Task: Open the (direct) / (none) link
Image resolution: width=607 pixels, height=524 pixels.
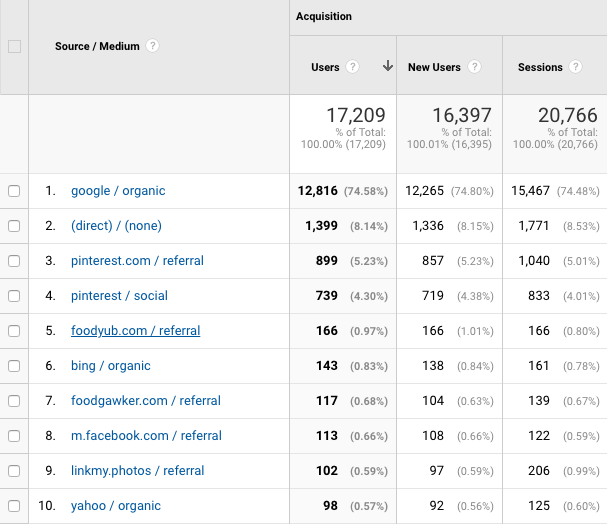Action: 116,226
